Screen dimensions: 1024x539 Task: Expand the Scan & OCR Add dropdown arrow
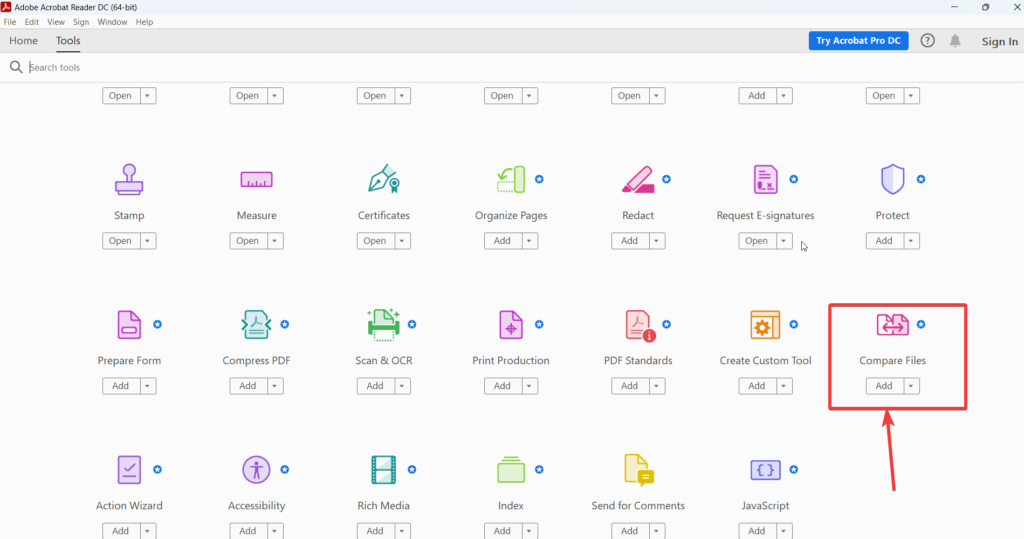402,385
